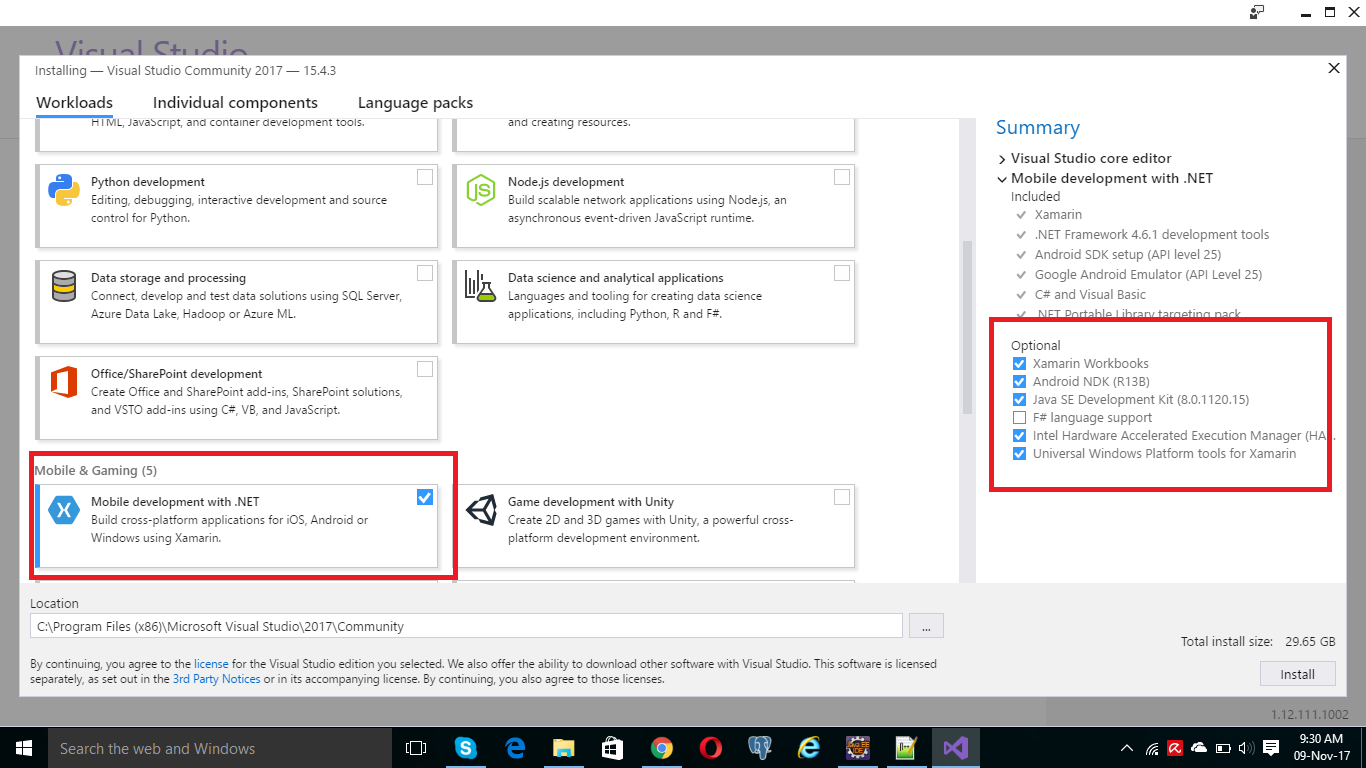Uncheck Java SE Development Kit option
This screenshot has width=1366, height=768.
[1019, 399]
